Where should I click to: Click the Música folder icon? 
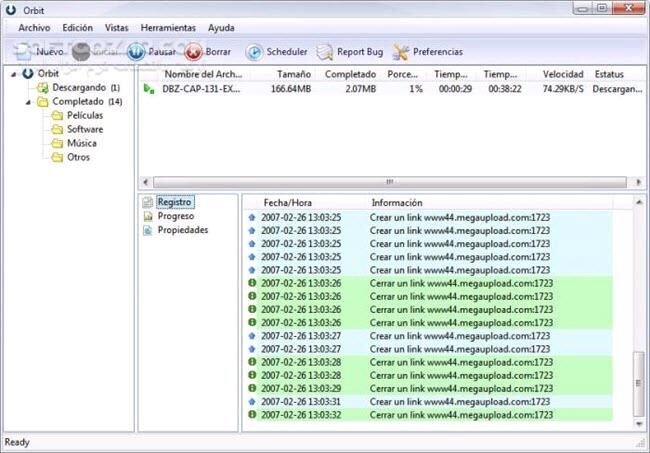pos(57,143)
